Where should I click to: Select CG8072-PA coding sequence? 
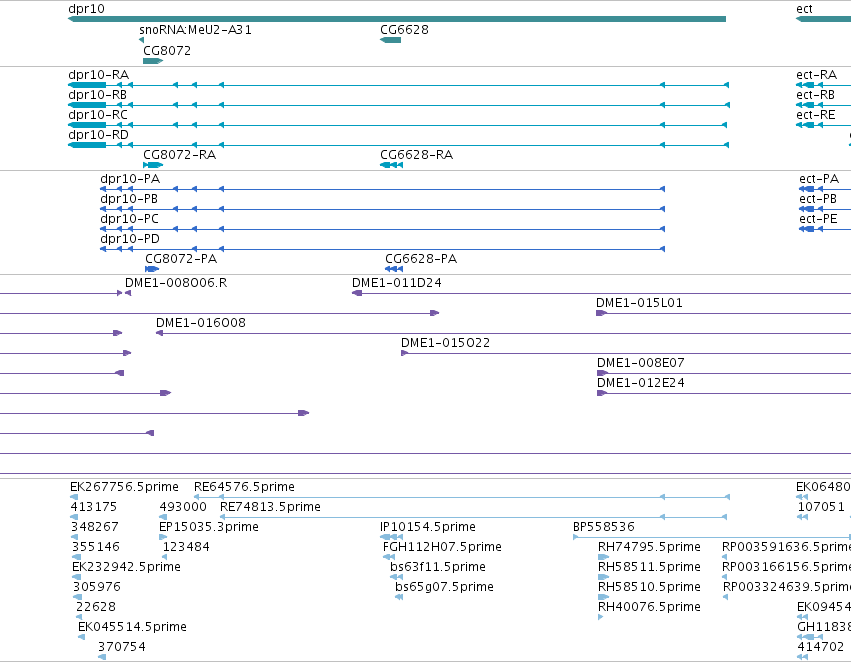(x=152, y=269)
